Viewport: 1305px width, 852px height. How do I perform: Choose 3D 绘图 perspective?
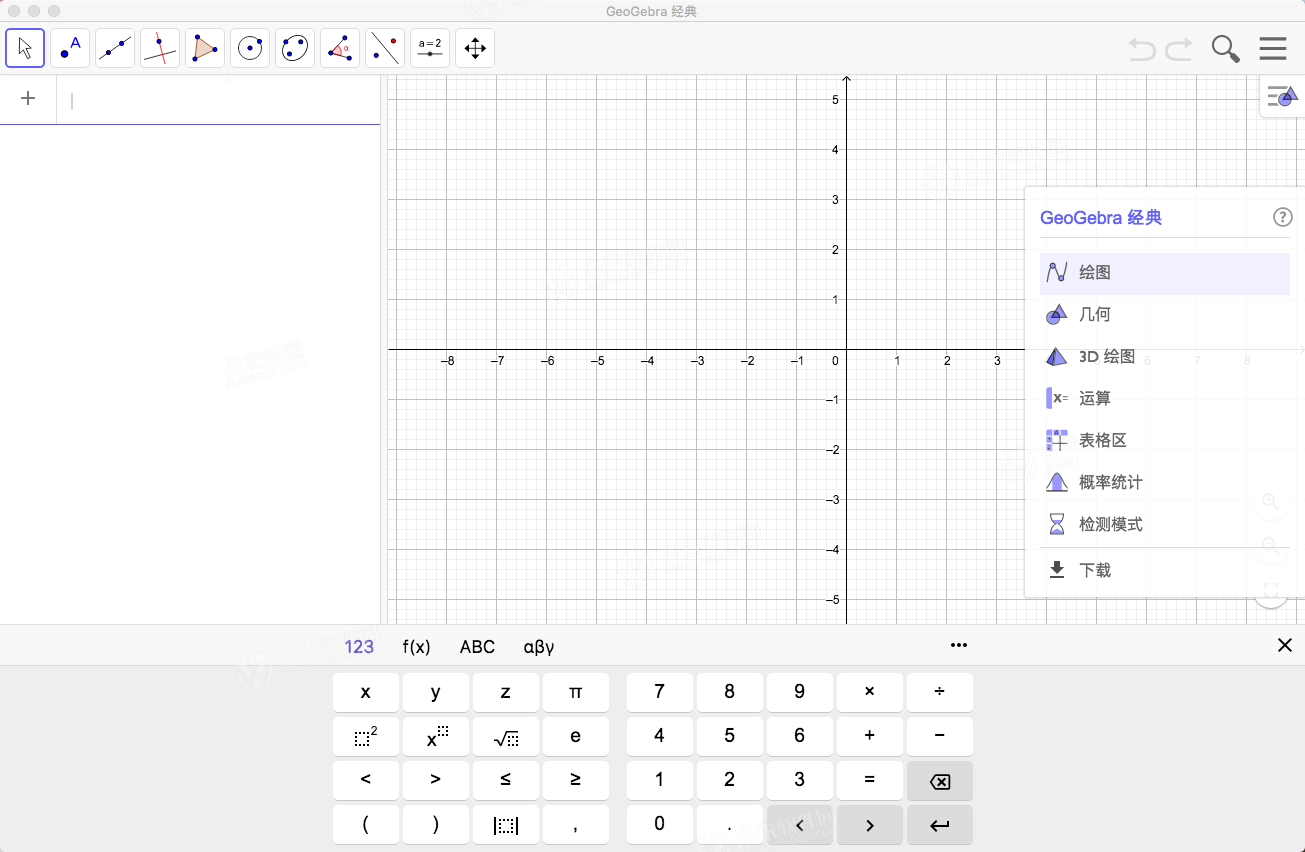click(x=1165, y=357)
